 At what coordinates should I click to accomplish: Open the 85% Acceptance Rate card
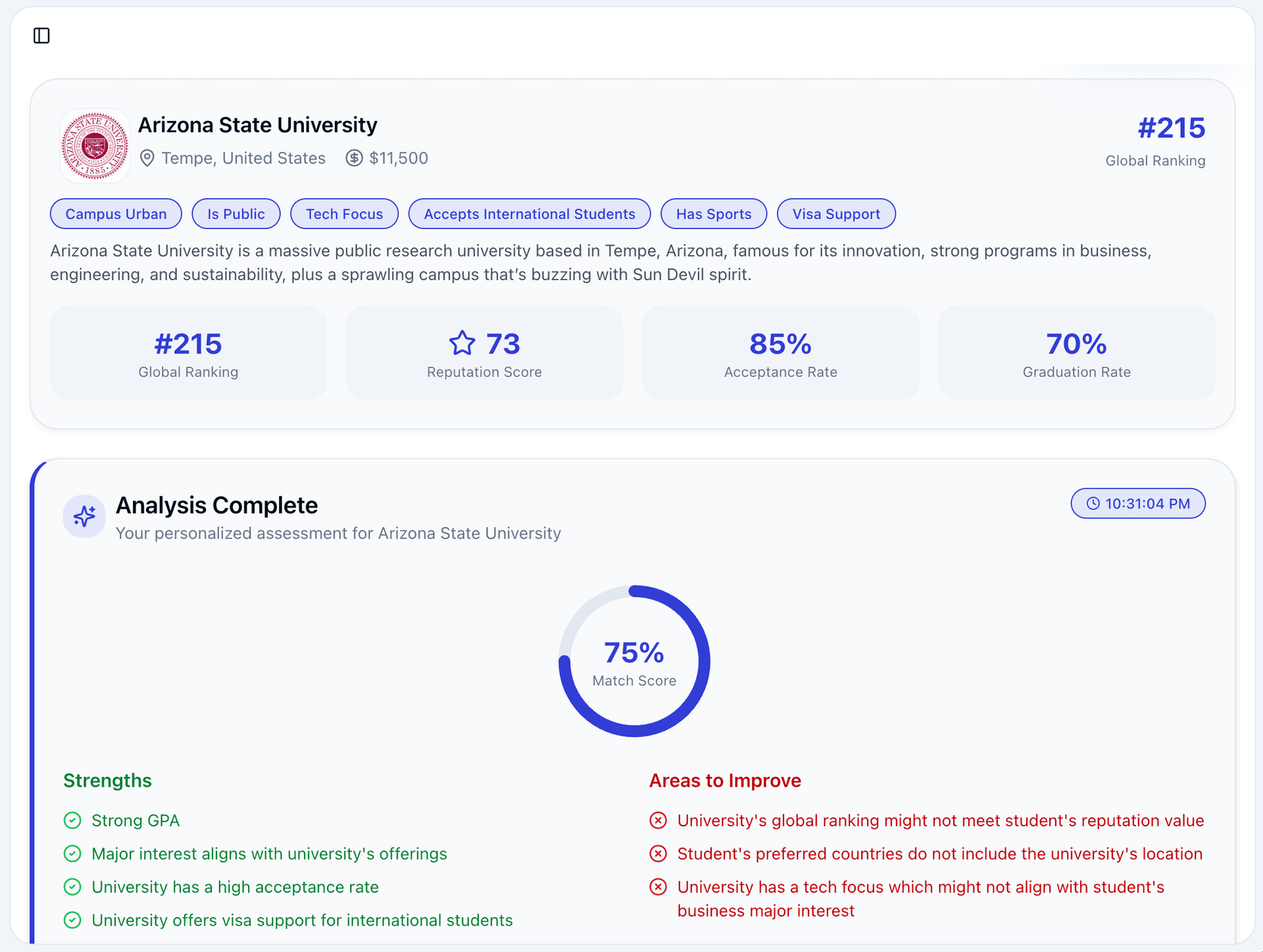pos(780,353)
